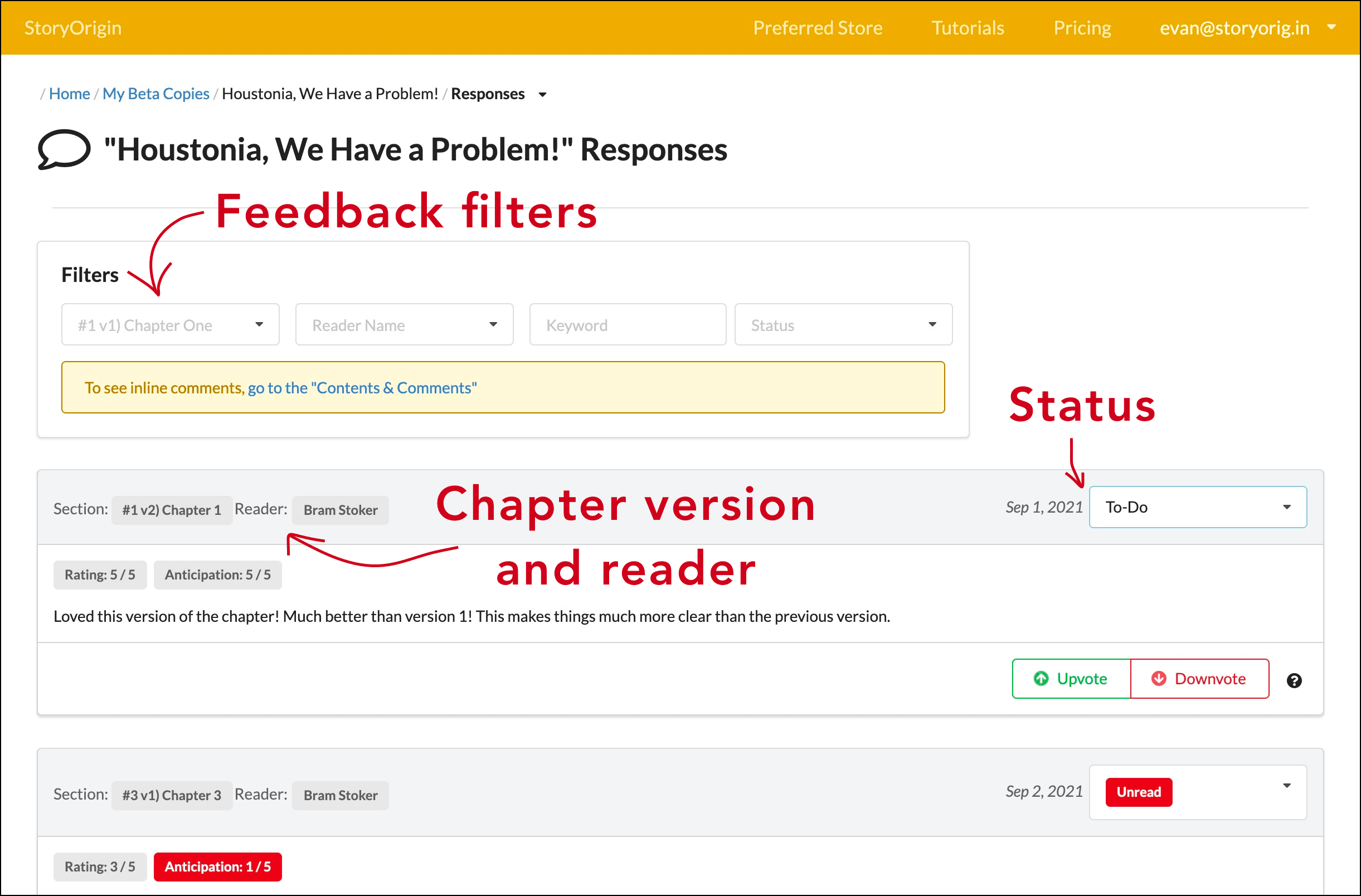Expand the Responses breadcrumb dropdown arrow
The image size is (1361, 896).
pyautogui.click(x=542, y=94)
